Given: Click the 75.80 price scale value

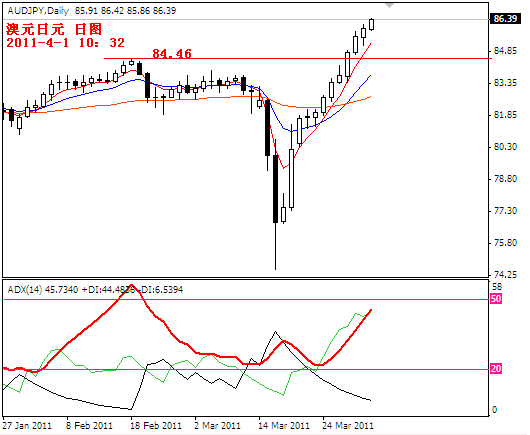Looking at the screenshot, I should tap(505, 243).
